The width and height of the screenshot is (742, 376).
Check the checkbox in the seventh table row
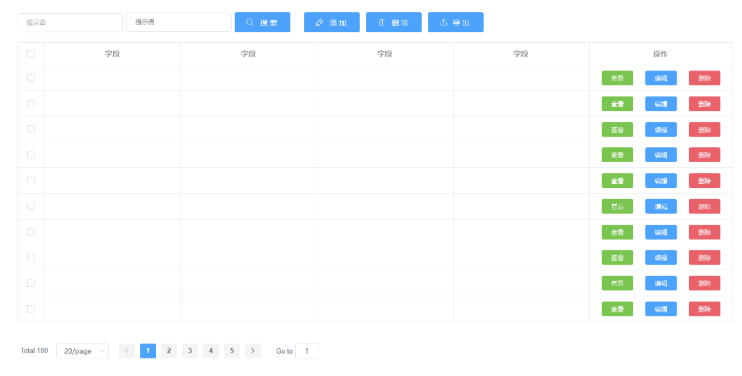[31, 232]
